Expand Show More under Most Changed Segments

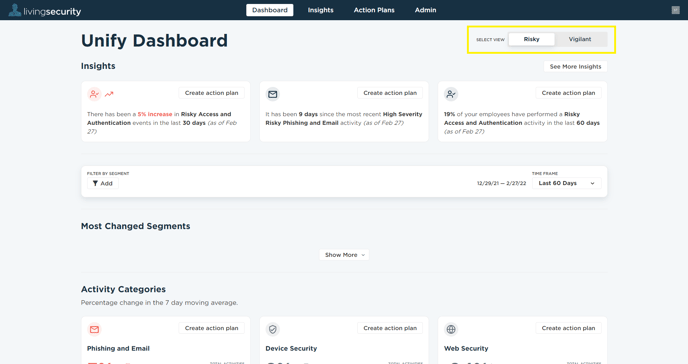coord(344,255)
